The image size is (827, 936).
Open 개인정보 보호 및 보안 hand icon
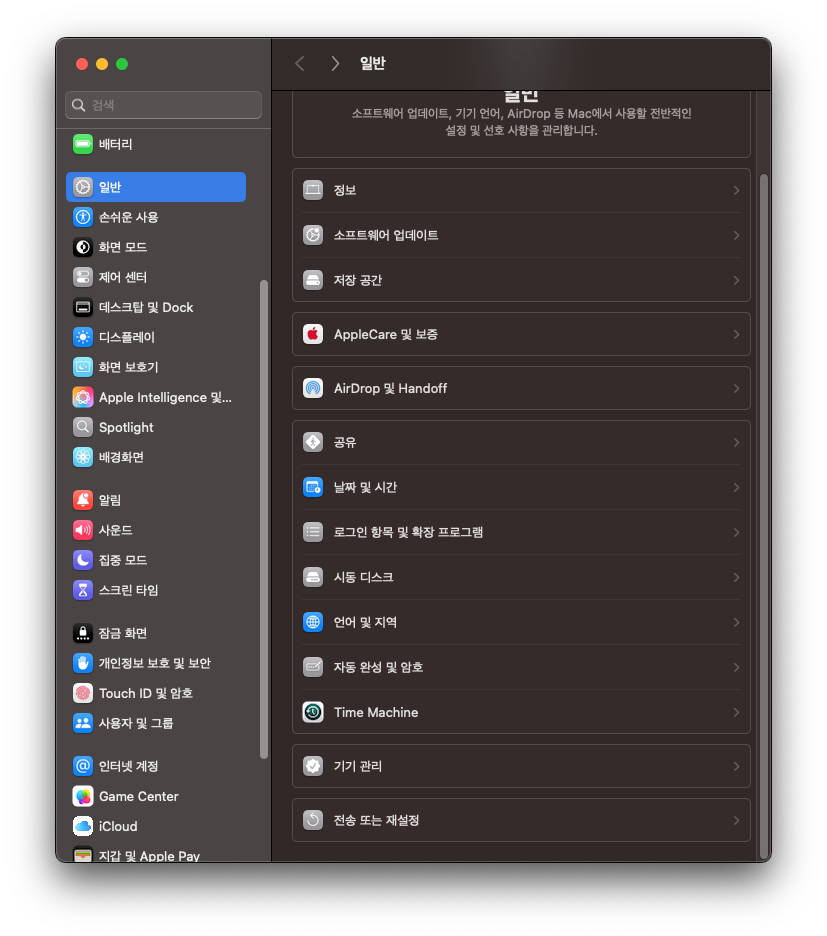[x=83, y=663]
